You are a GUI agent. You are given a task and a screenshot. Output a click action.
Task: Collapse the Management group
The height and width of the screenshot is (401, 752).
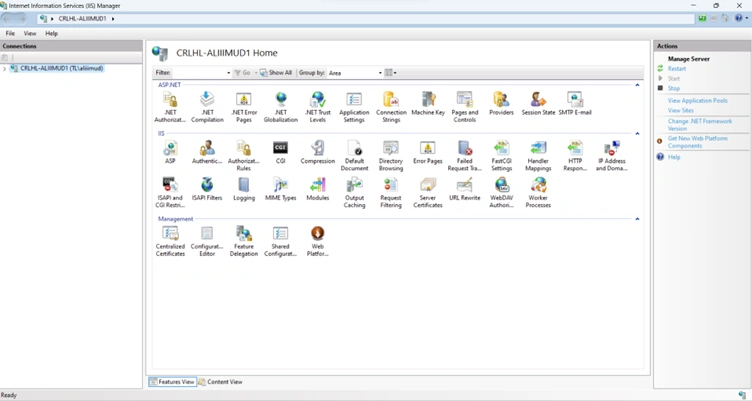point(637,219)
